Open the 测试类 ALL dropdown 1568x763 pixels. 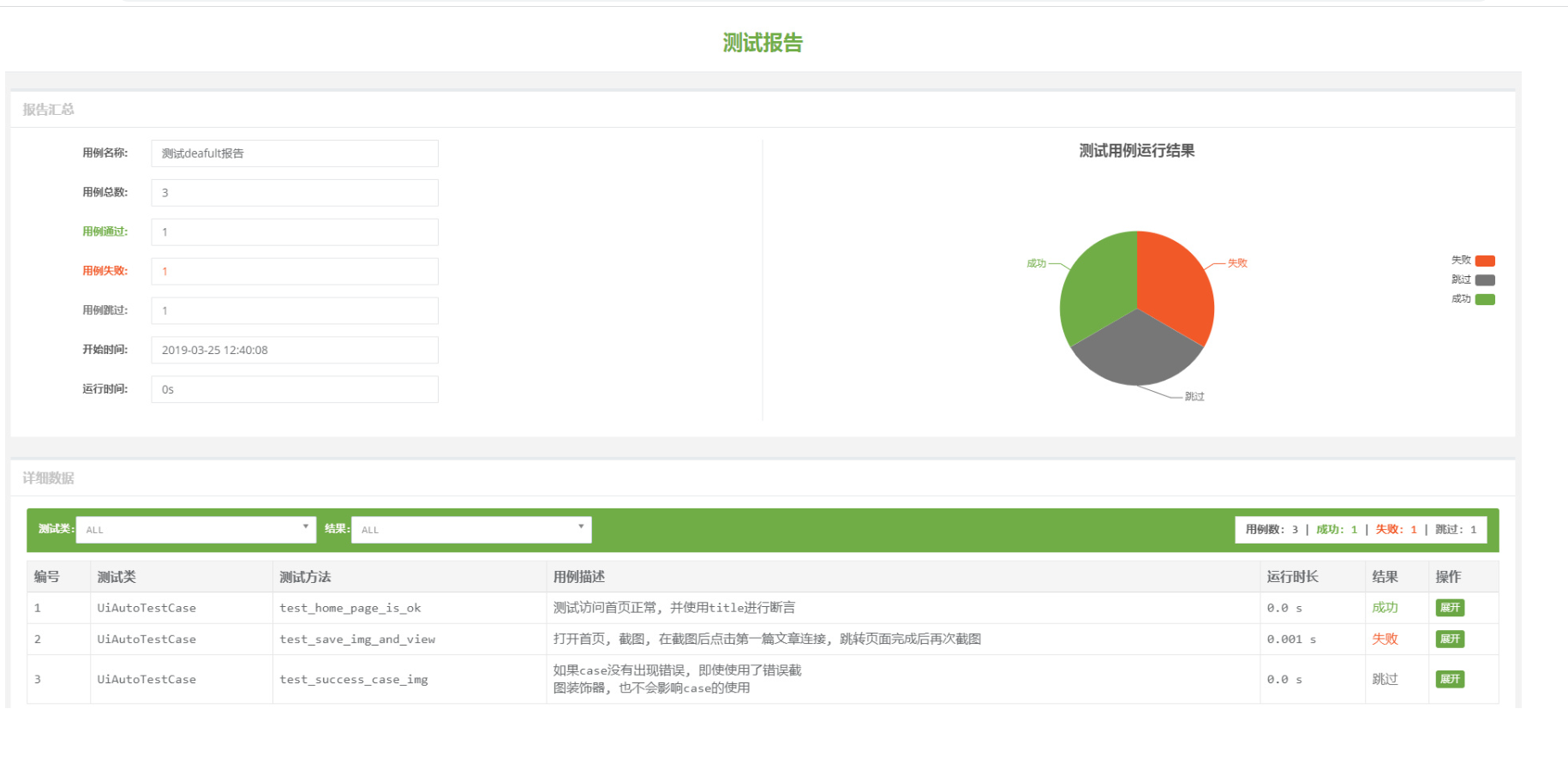pyautogui.click(x=195, y=529)
